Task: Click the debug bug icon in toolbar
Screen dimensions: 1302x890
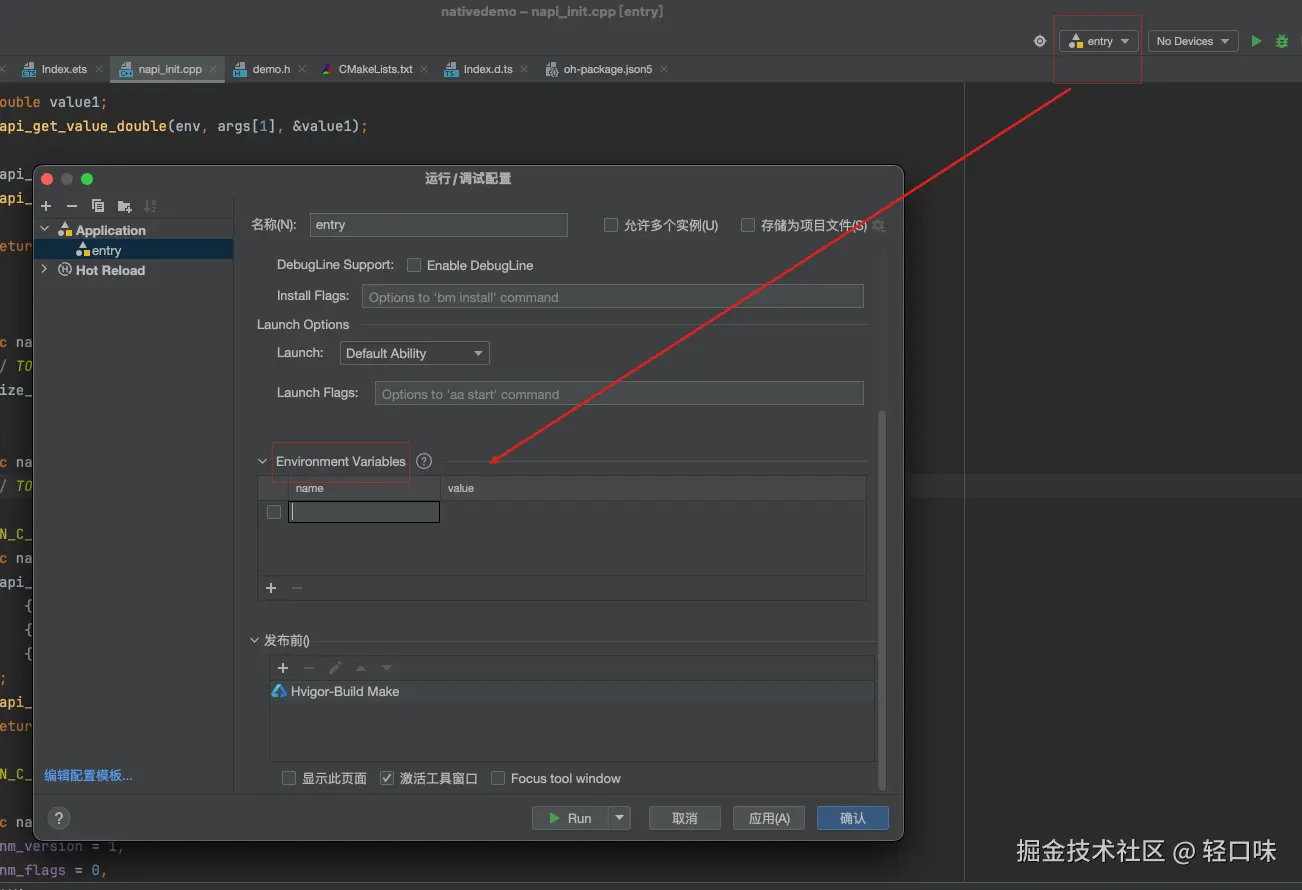Action: [x=1282, y=41]
